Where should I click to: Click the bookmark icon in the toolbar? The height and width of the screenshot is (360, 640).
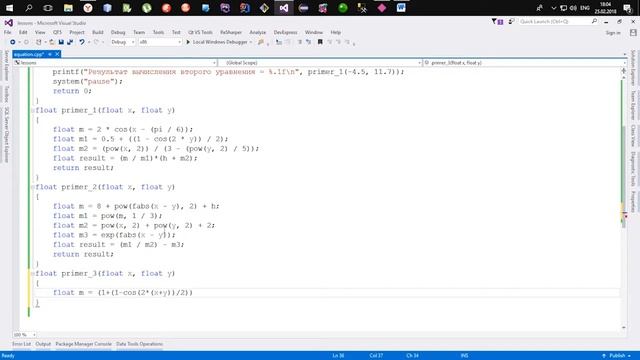pyautogui.click(x=320, y=42)
